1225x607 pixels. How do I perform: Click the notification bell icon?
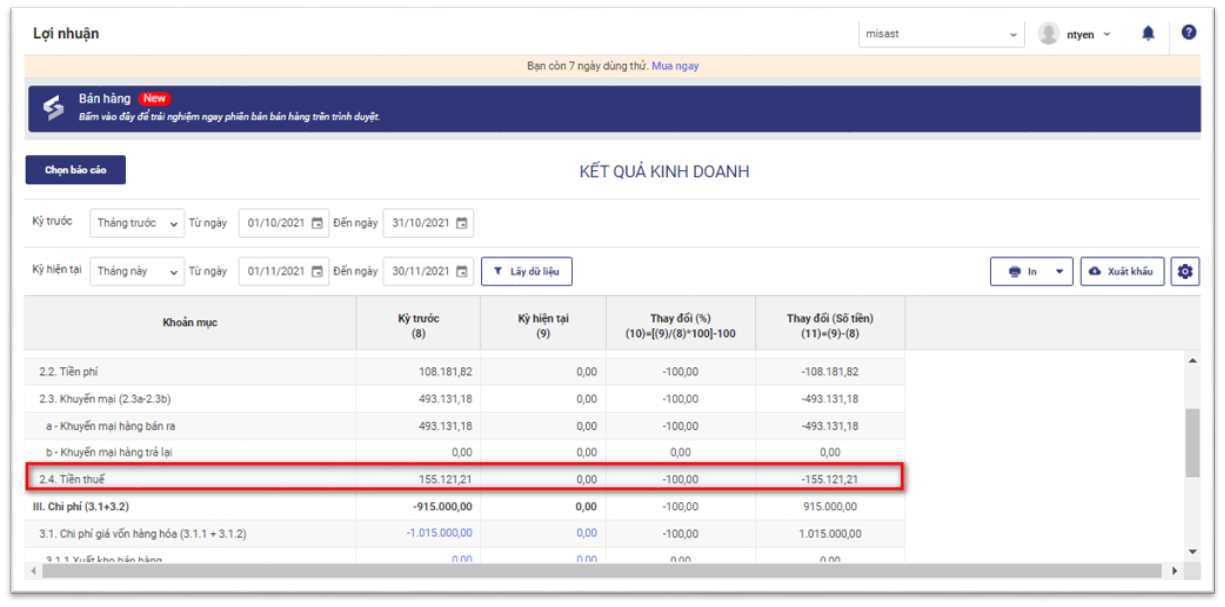[x=1148, y=34]
